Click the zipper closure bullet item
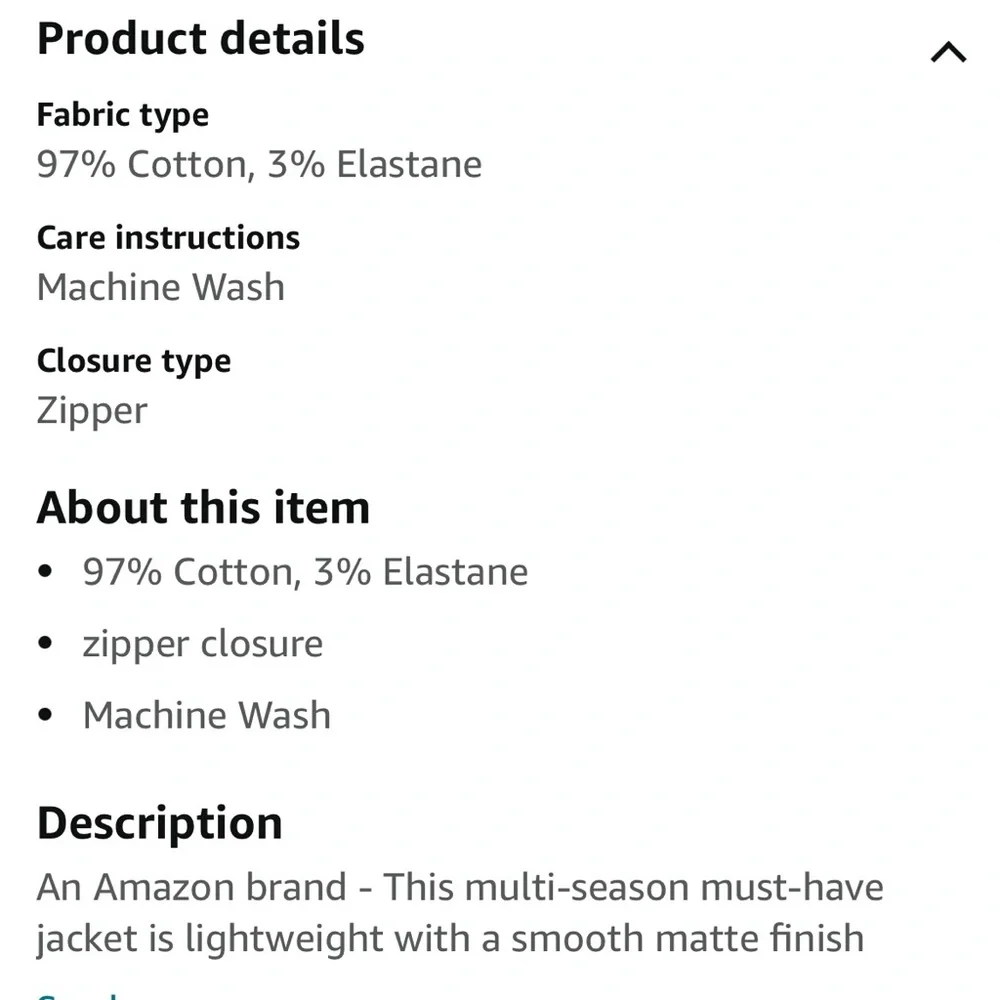 (203, 644)
